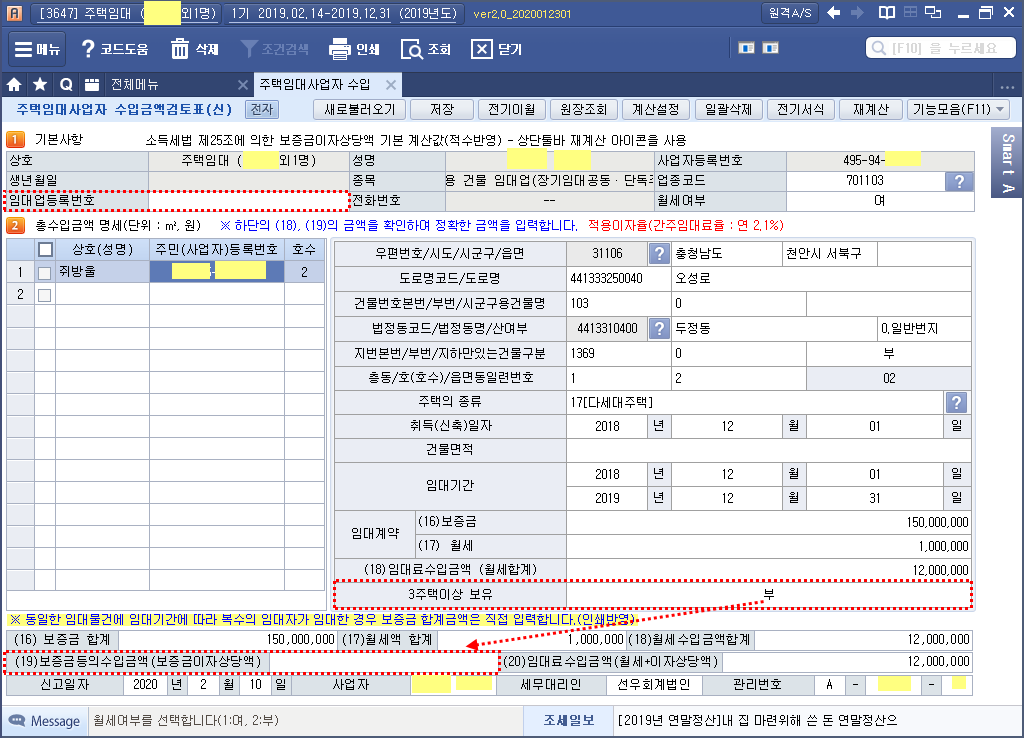This screenshot has width=1024, height=738.
Task: Click the application logo icon
Action: click(14, 13)
